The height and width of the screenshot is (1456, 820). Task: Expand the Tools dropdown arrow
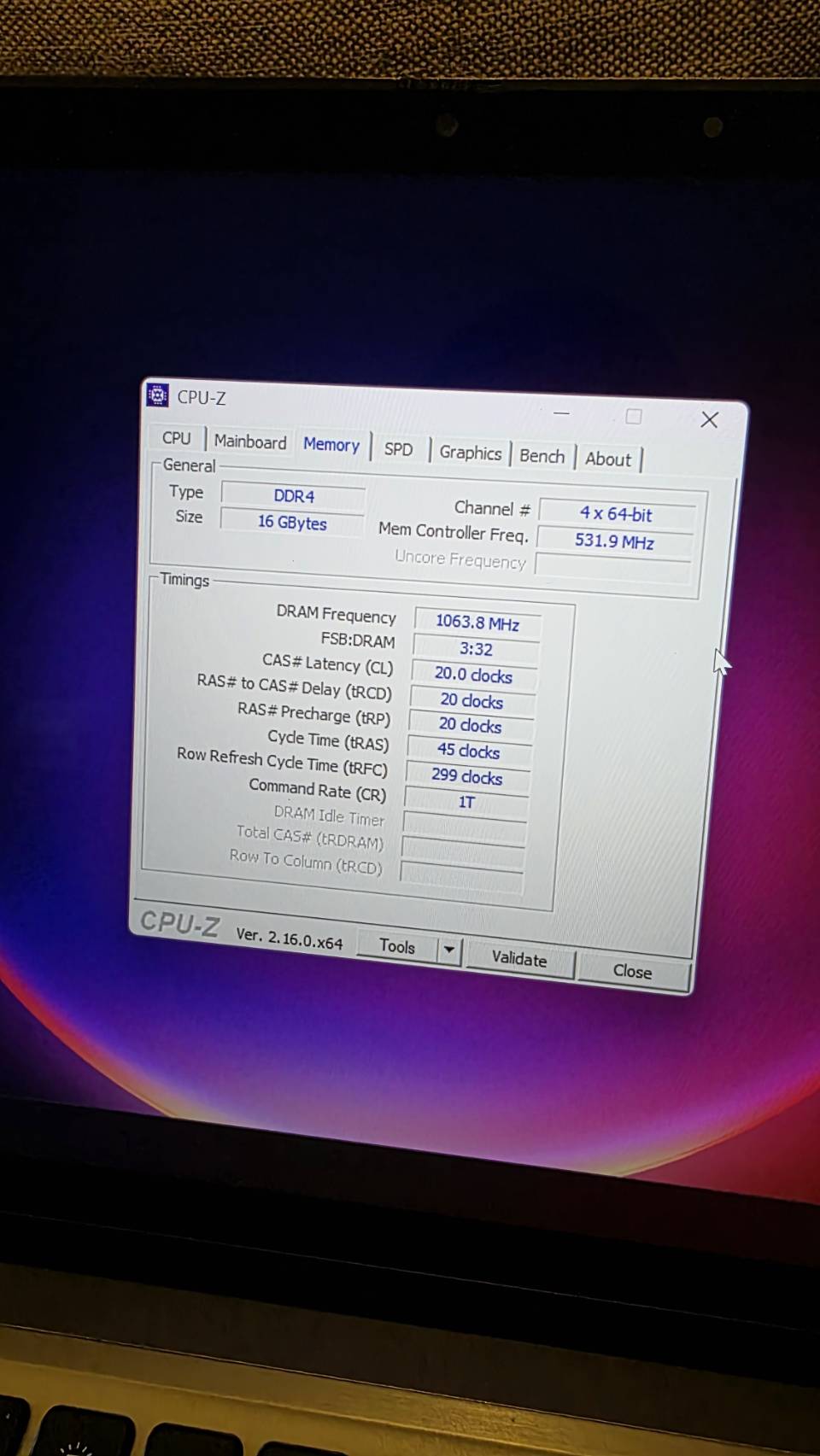click(x=449, y=950)
